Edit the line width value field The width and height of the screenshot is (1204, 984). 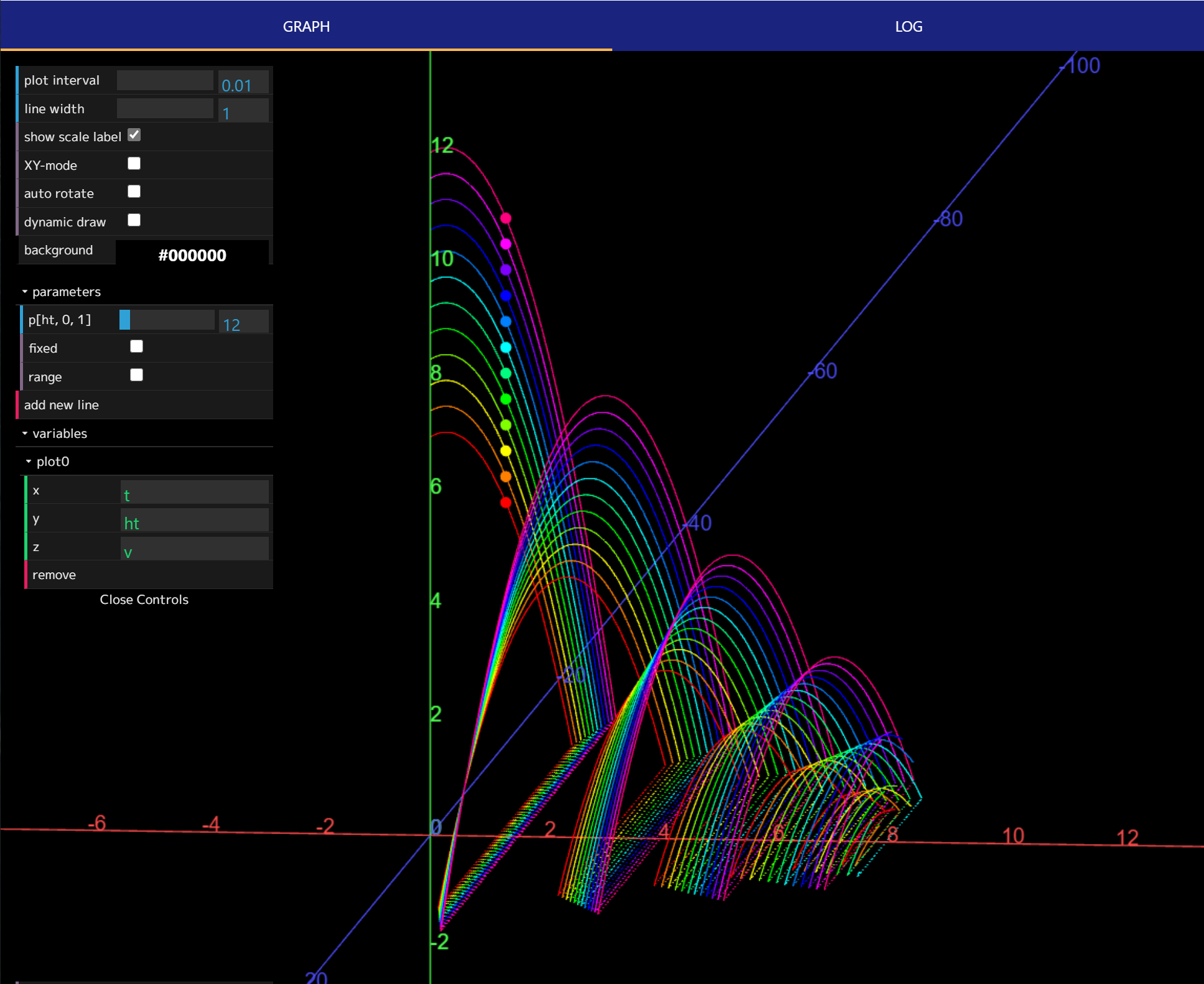click(x=243, y=110)
